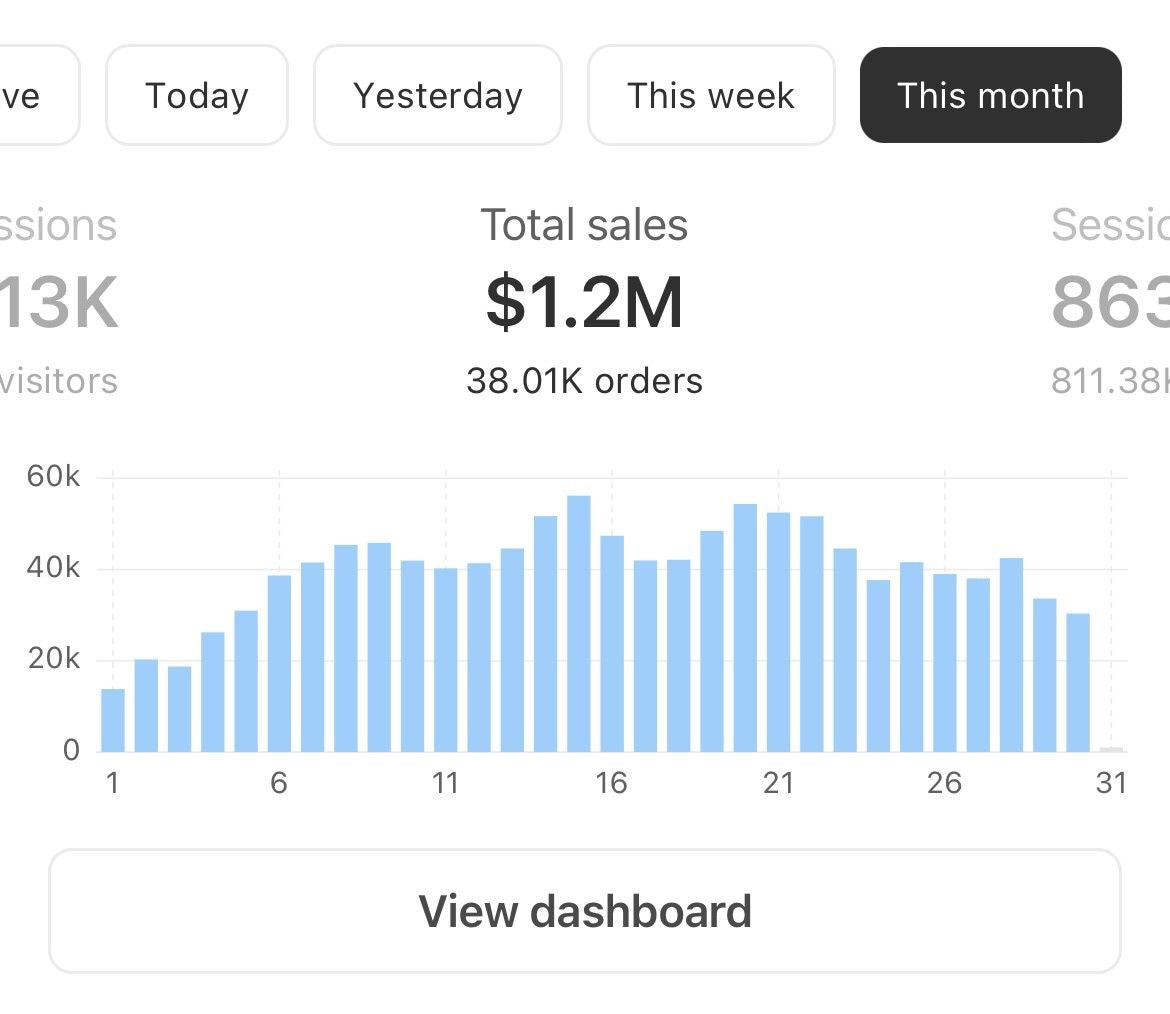This screenshot has width=1170, height=1014.
Task: Select the bar for day 21
Action: coord(778,632)
